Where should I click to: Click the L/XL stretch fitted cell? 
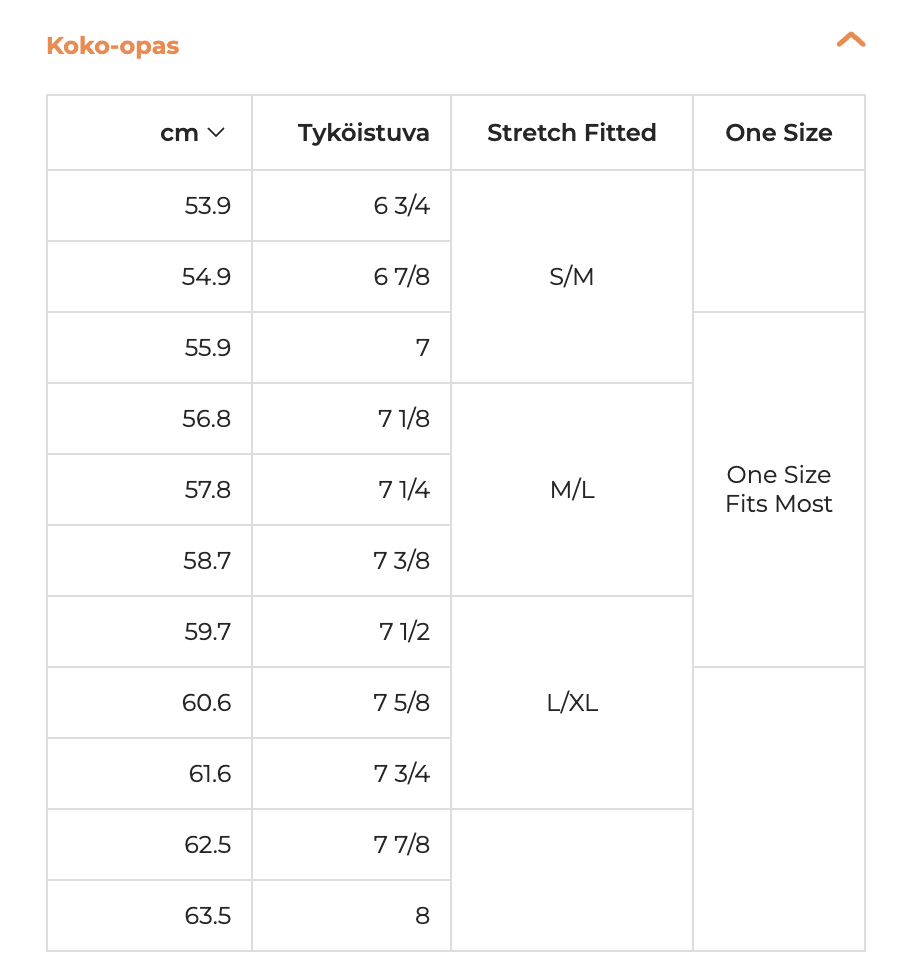click(572, 703)
